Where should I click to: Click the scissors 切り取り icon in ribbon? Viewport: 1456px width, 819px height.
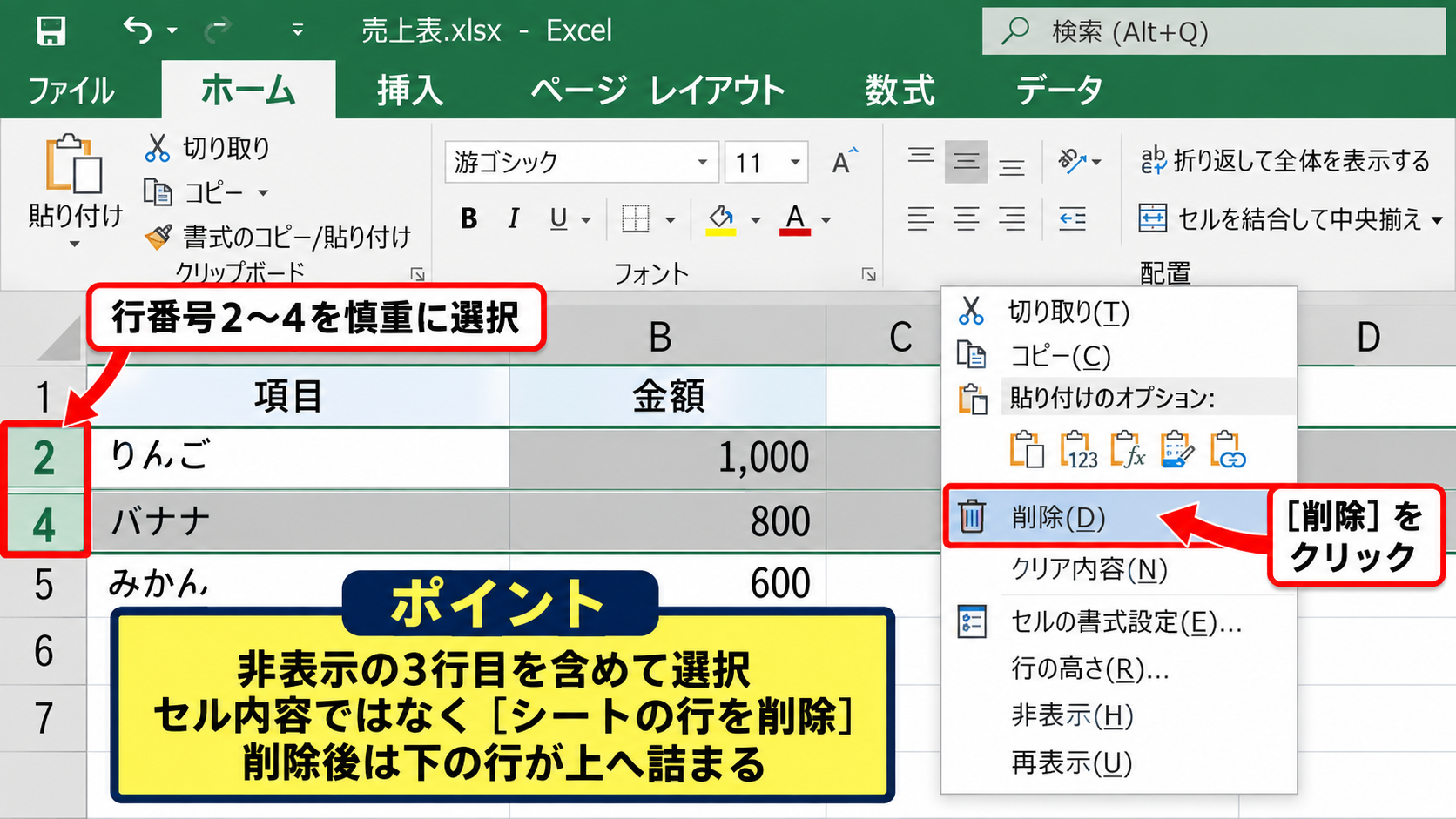[157, 148]
